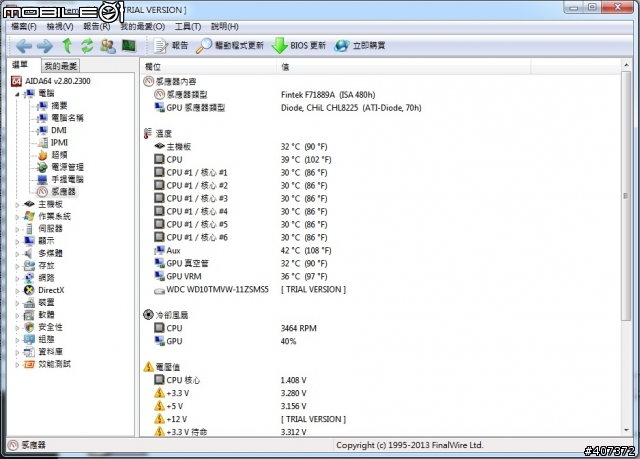Viewport: 640px width, 459px height.
Task: Open the 我的最愛(O) menu
Action: (142, 27)
